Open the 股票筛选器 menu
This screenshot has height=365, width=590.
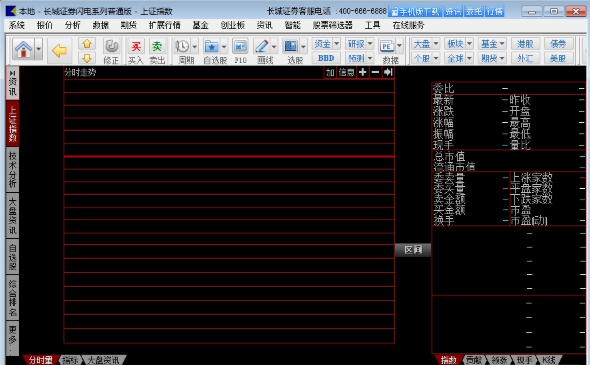(333, 25)
